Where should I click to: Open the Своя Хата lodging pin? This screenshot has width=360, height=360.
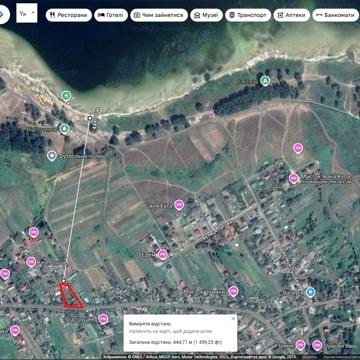click(179, 205)
